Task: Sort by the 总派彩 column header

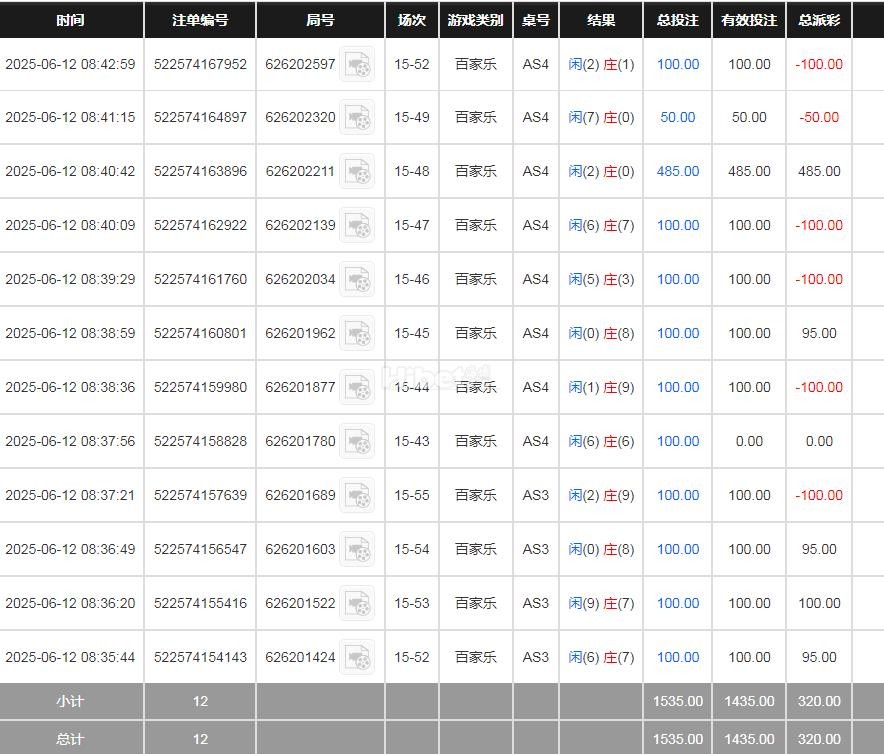Action: pos(819,20)
